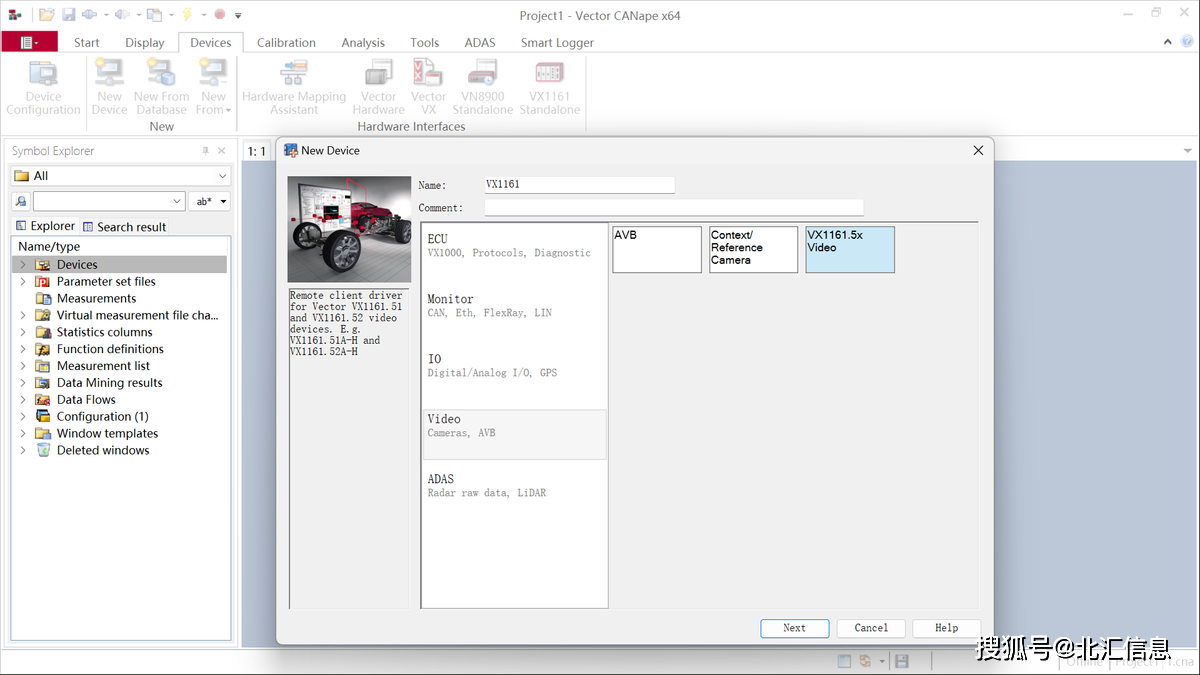
Task: Click the Statistics columns icon
Action: tap(43, 332)
